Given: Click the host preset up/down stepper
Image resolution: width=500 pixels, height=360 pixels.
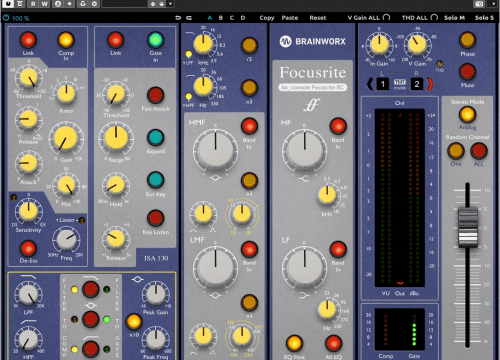Looking at the screenshot, I should 157,4.
